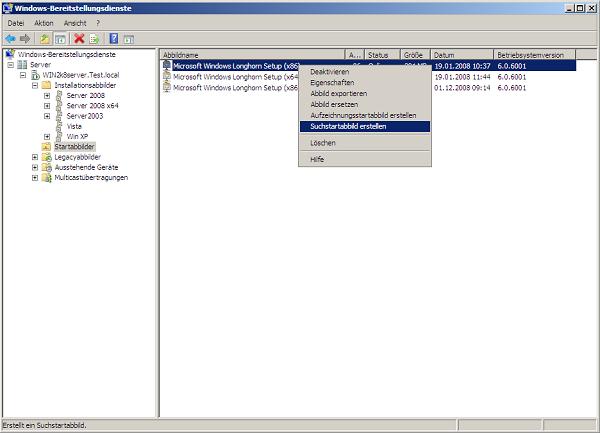600x433 pixels.
Task: Sort by the Status column header
Action: [x=382, y=55]
